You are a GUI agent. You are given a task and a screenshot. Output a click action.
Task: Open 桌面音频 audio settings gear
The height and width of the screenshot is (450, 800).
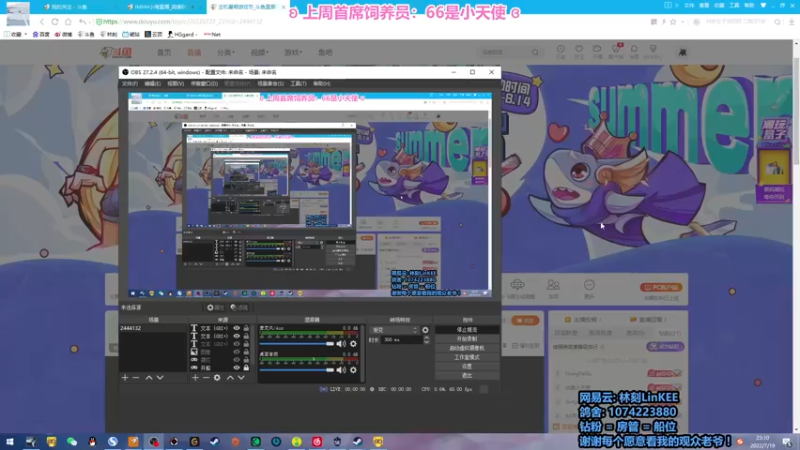point(353,370)
